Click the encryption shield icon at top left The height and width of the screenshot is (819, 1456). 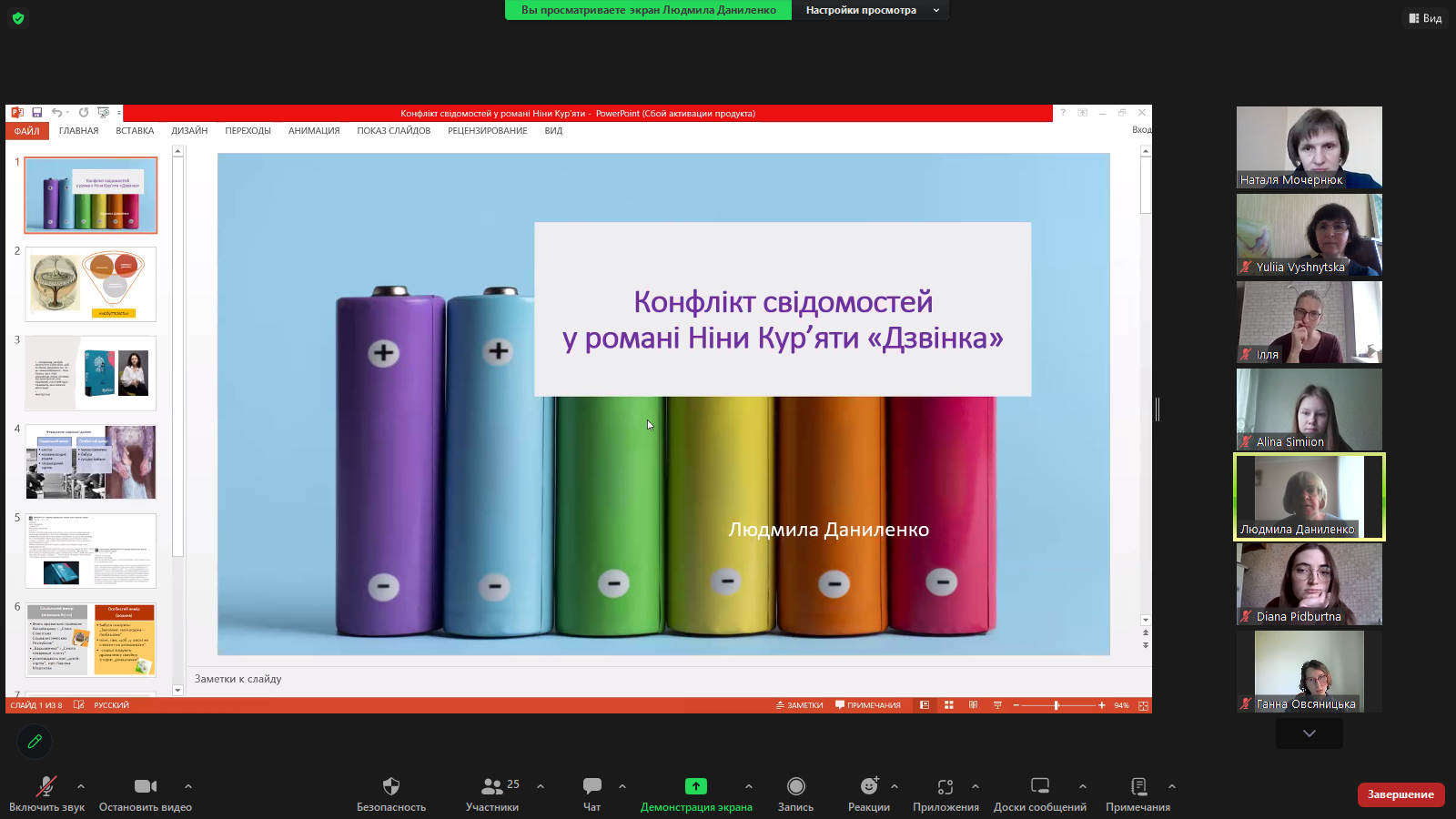point(18,18)
